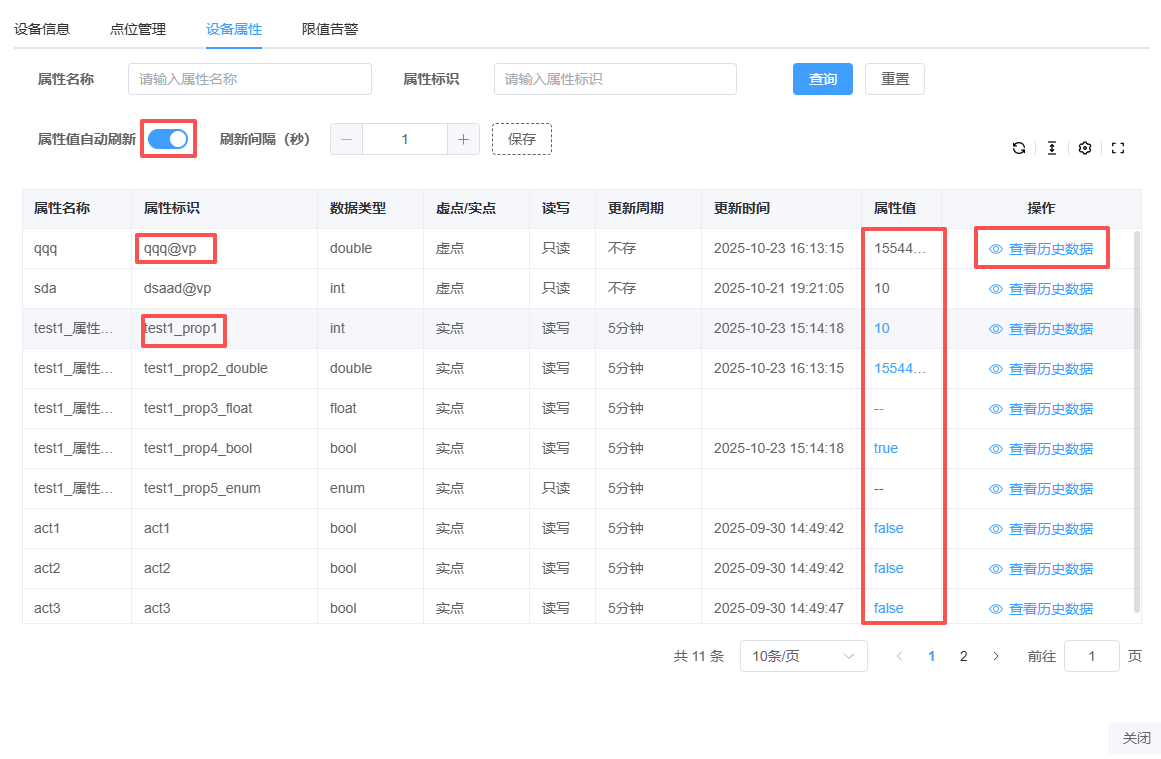Click false value of act3 row

pyautogui.click(x=889, y=608)
